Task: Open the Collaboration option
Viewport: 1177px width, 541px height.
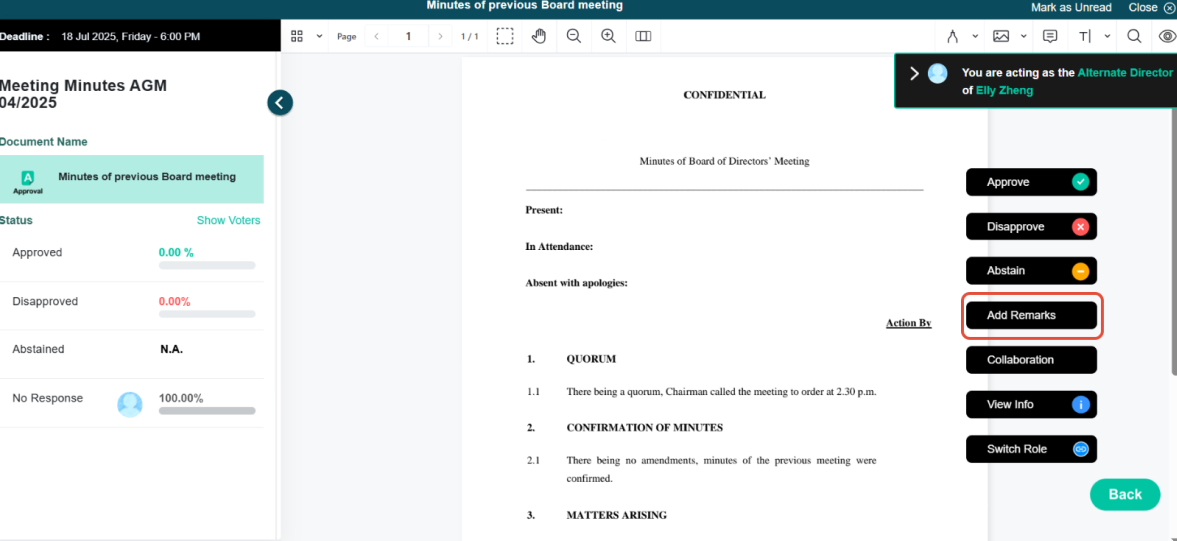Action: [x=1031, y=359]
